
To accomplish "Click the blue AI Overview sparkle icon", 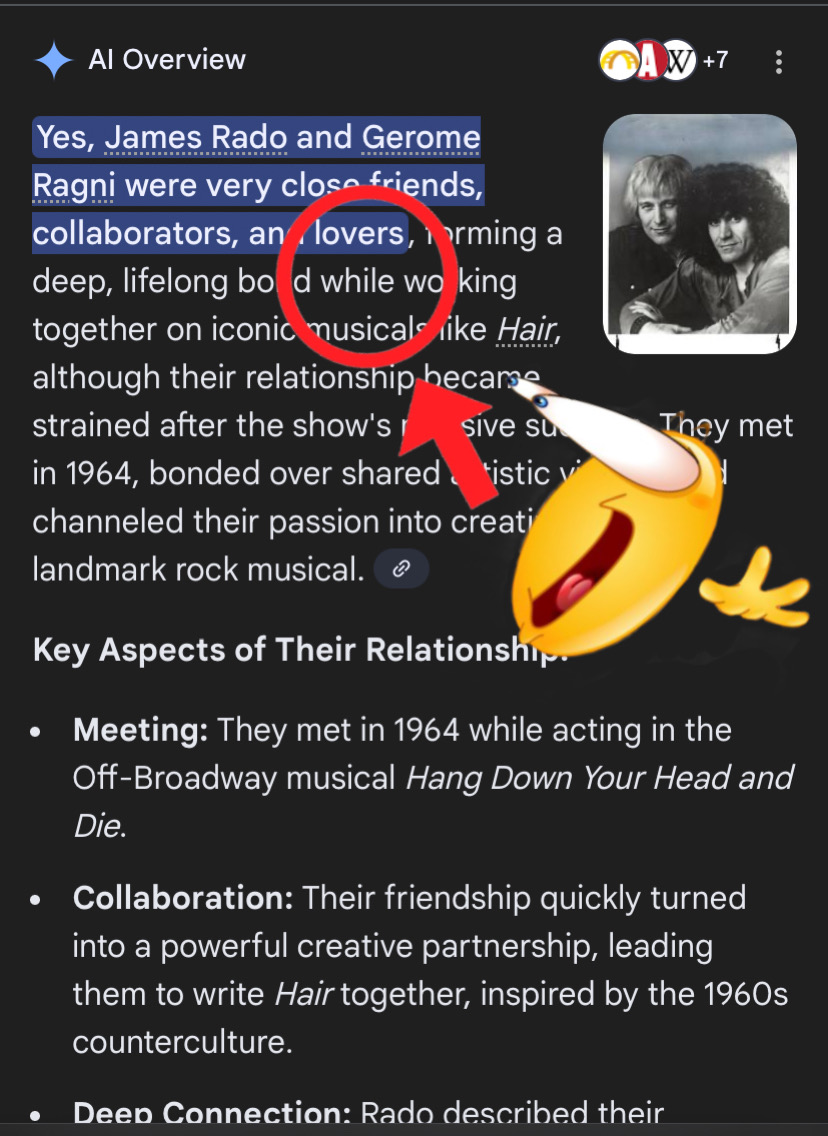I will pos(54,60).
